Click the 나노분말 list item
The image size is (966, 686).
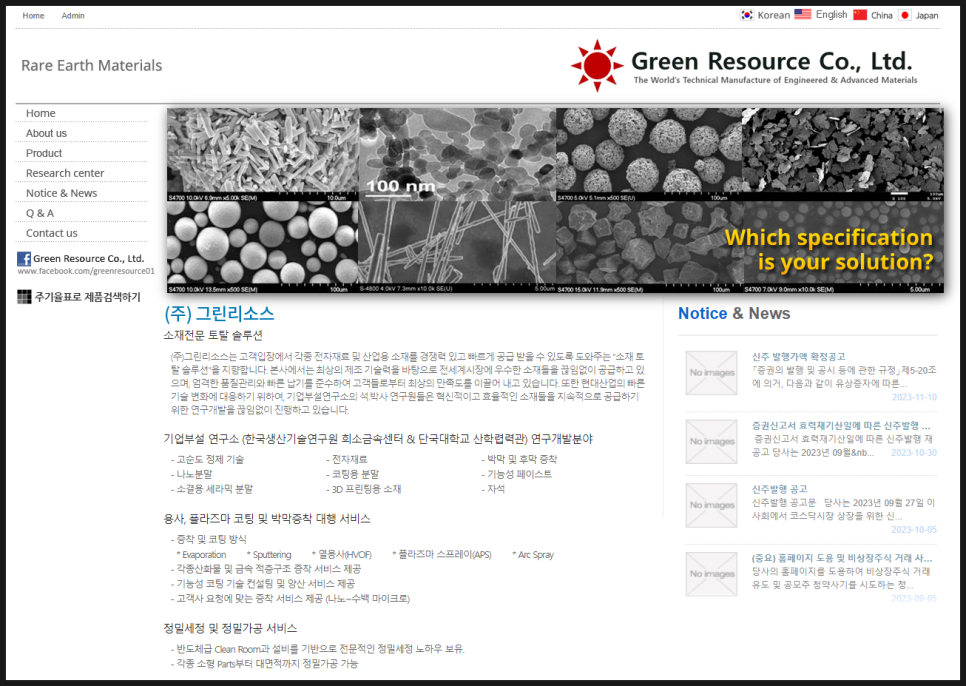point(194,474)
